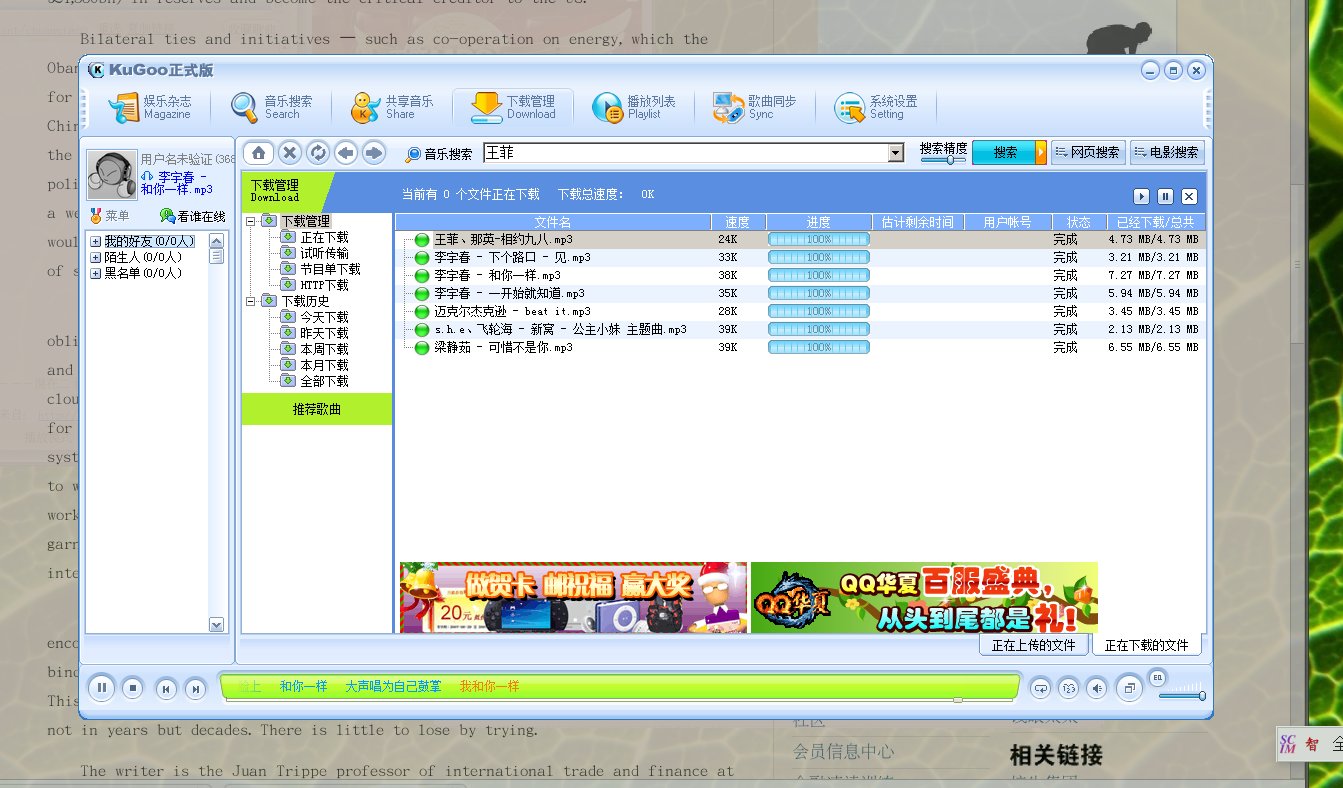Click the stop-loading X navigation button
Screen dimensions: 1343x788
pyautogui.click(x=290, y=153)
